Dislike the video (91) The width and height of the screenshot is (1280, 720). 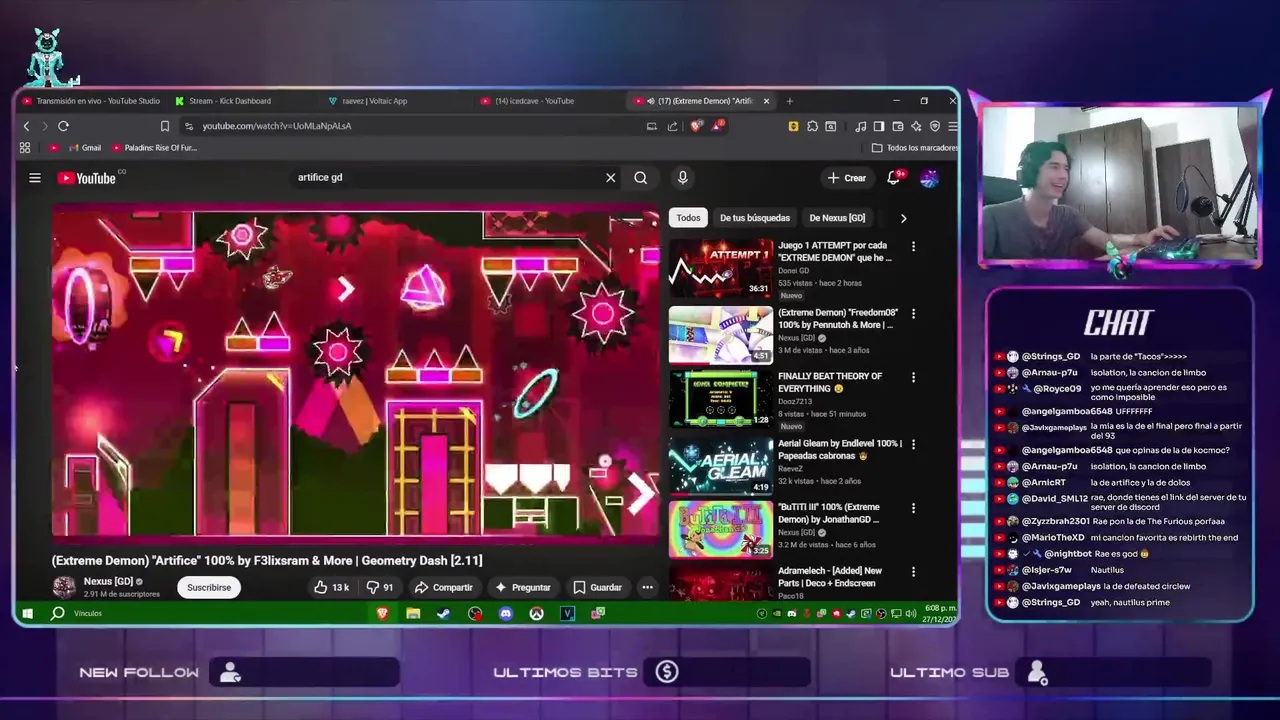[380, 588]
